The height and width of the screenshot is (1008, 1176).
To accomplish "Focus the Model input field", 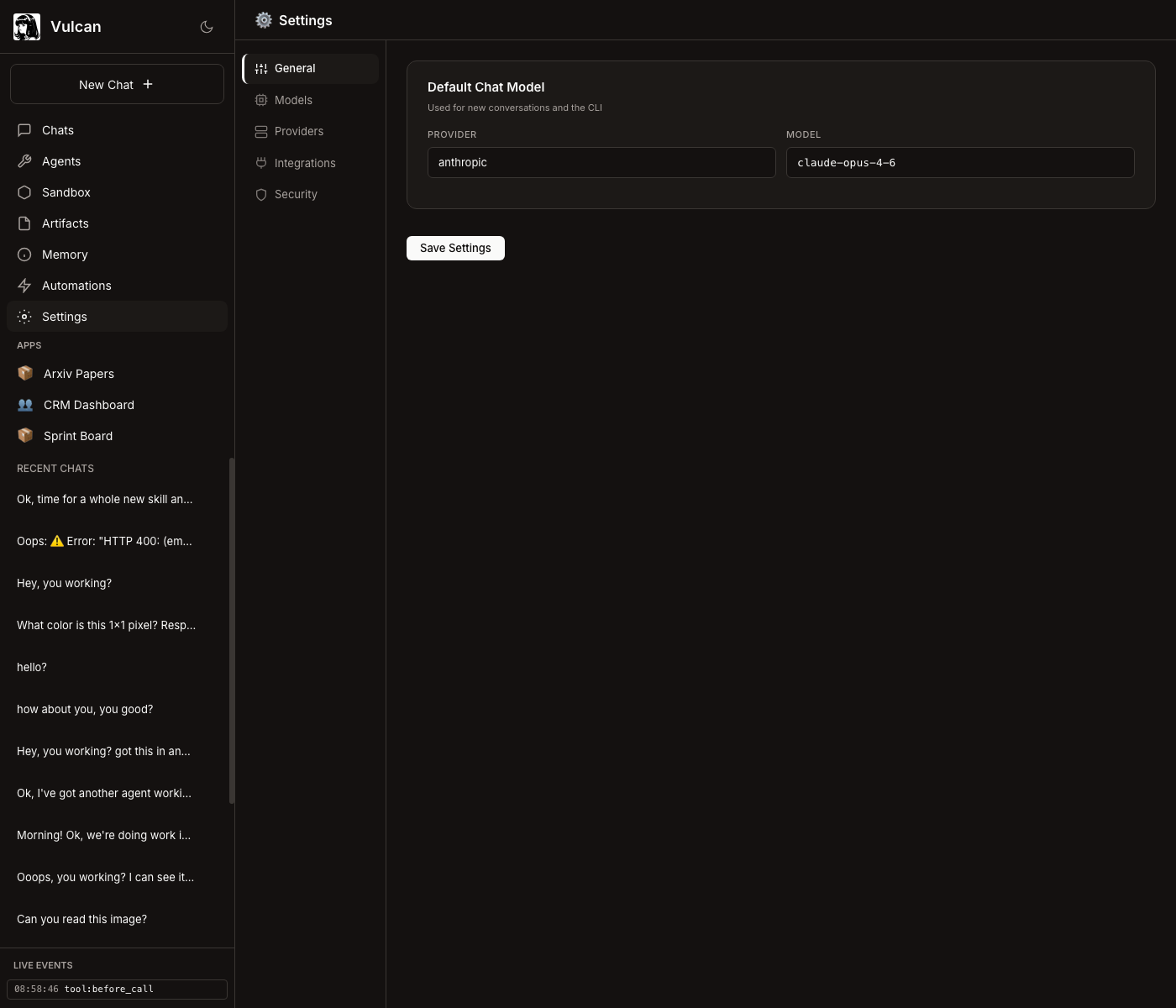I will (x=960, y=163).
